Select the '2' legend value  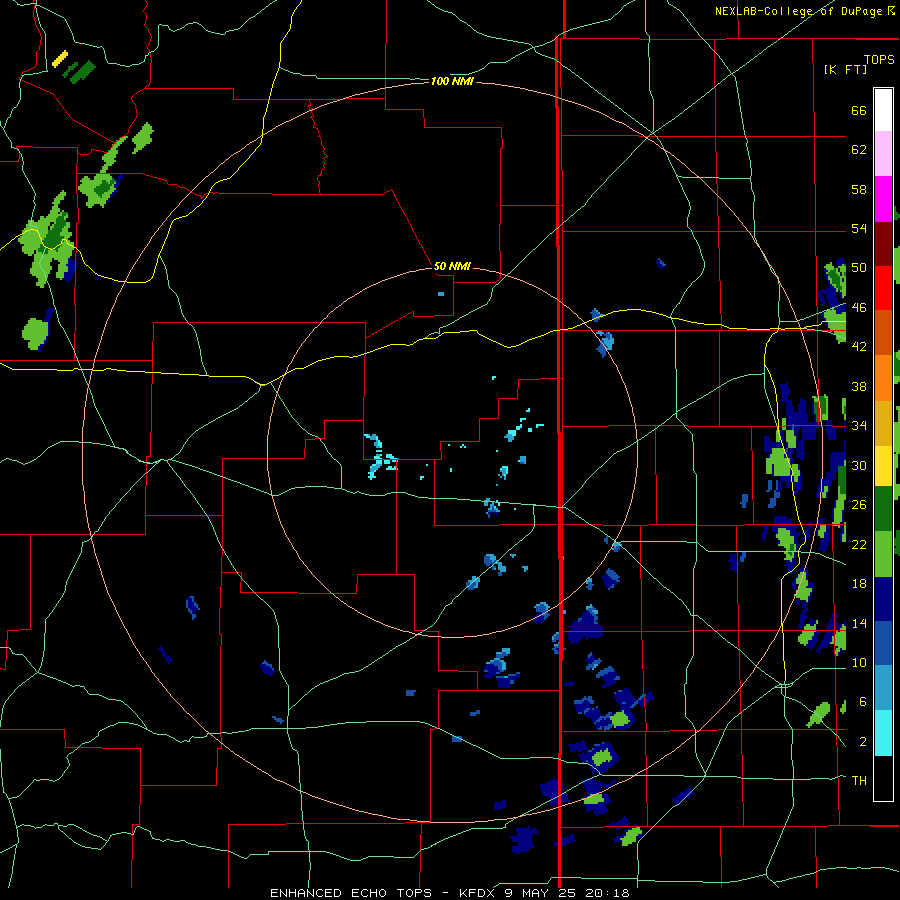[x=862, y=742]
